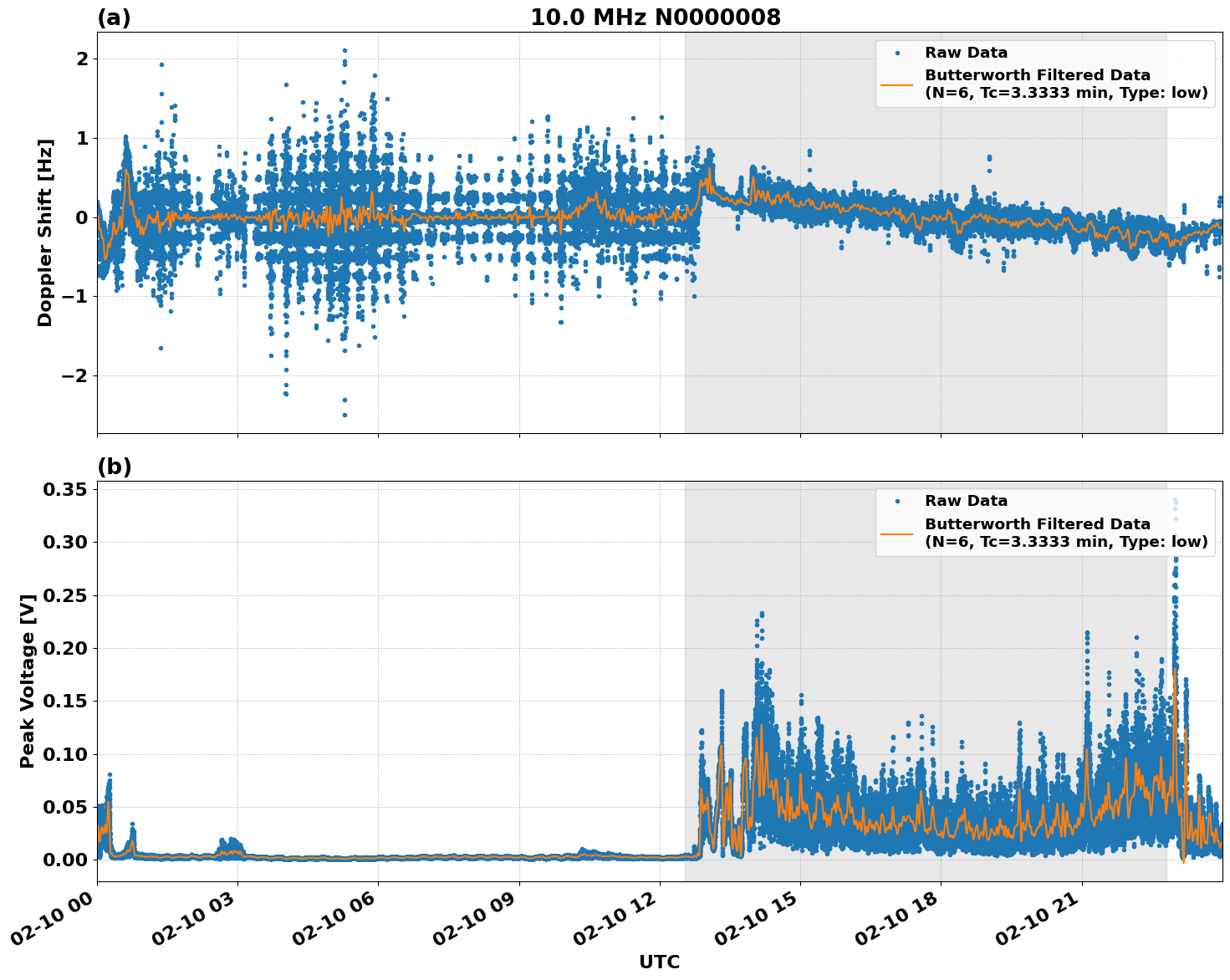Click the 02-10 12 tick label
Screen dimensions: 1230x980
tap(616, 920)
